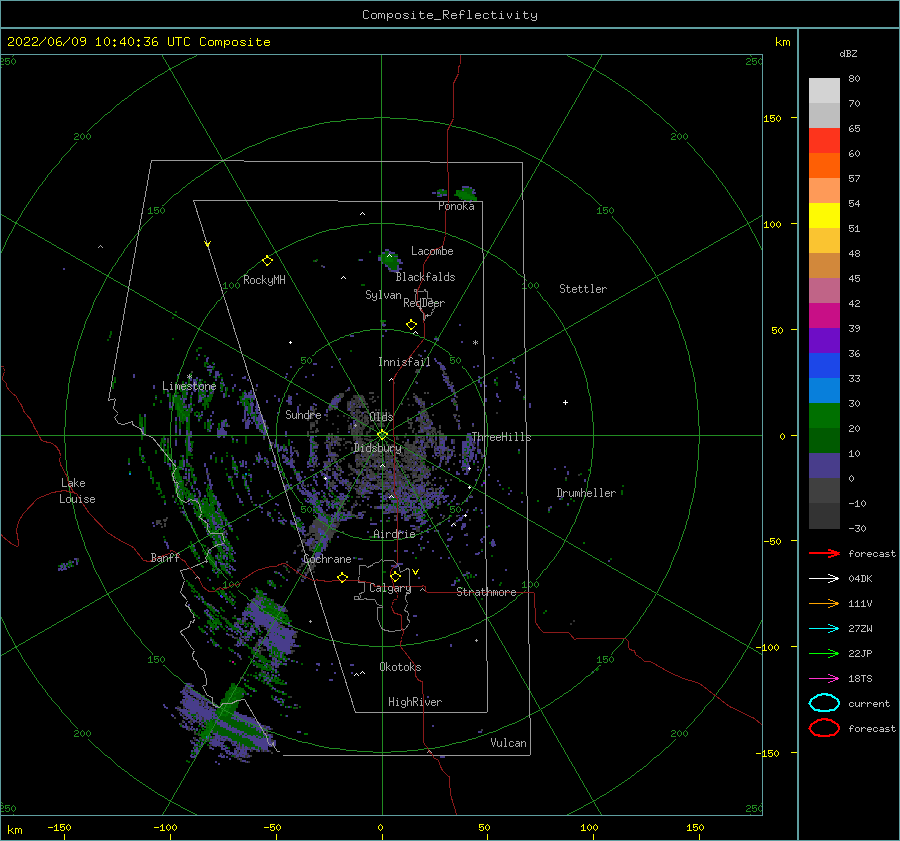Image resolution: width=900 pixels, height=841 pixels.
Task: Select the red 65-60 dBZ swatch
Action: point(824,141)
